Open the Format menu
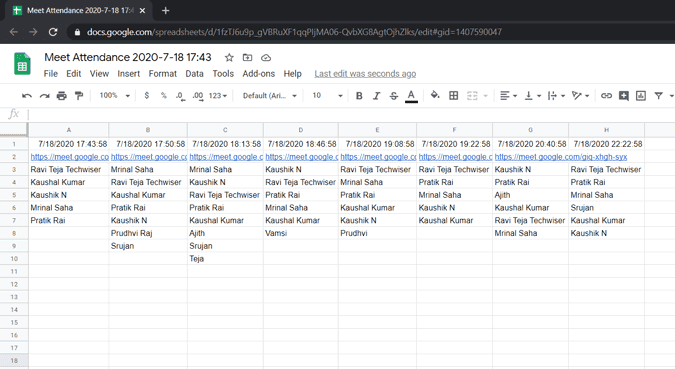The height and width of the screenshot is (369, 675). (x=163, y=74)
